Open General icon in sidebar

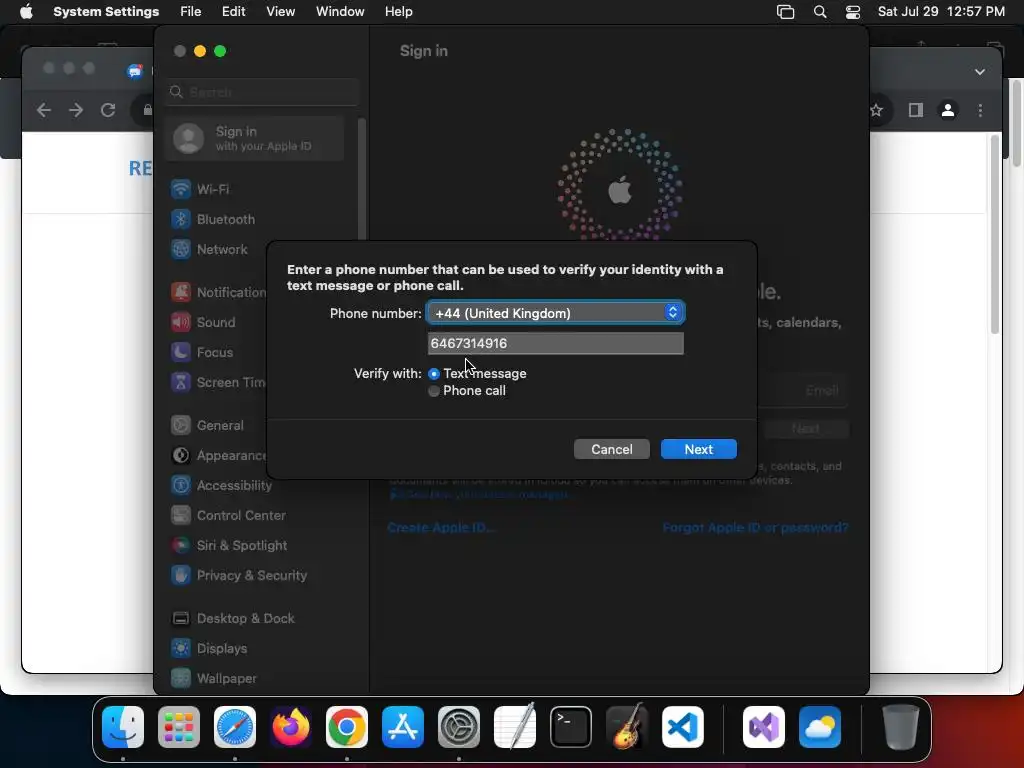click(x=181, y=425)
